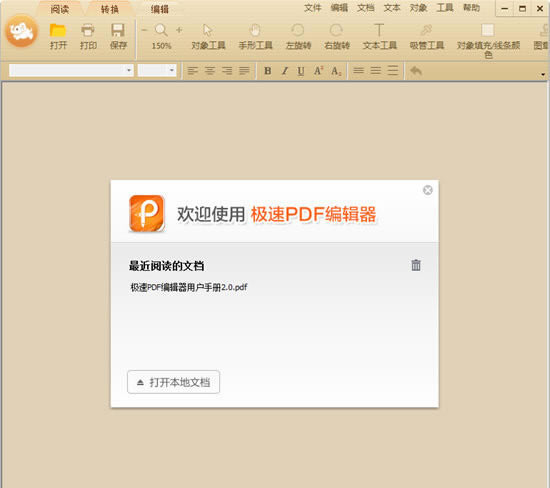The height and width of the screenshot is (488, 550).
Task: Open a file with the 打开 folder icon
Action: tap(58, 36)
